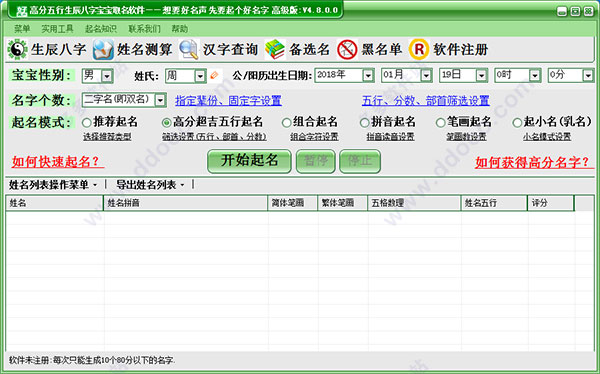Select the 组合起名 mode
Image resolution: width=600 pixels, height=374 pixels.
(x=286, y=122)
